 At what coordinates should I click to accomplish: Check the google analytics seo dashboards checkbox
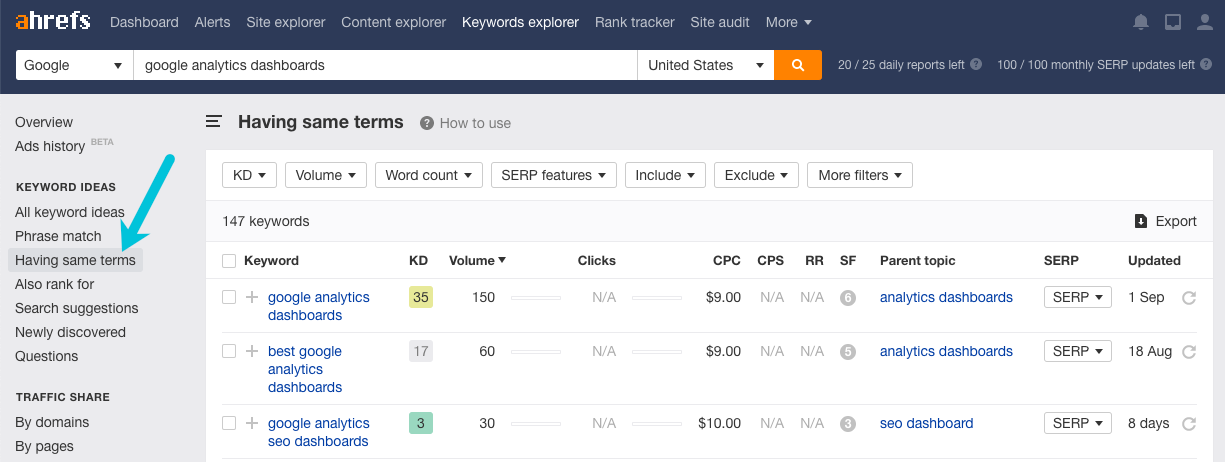(x=229, y=423)
